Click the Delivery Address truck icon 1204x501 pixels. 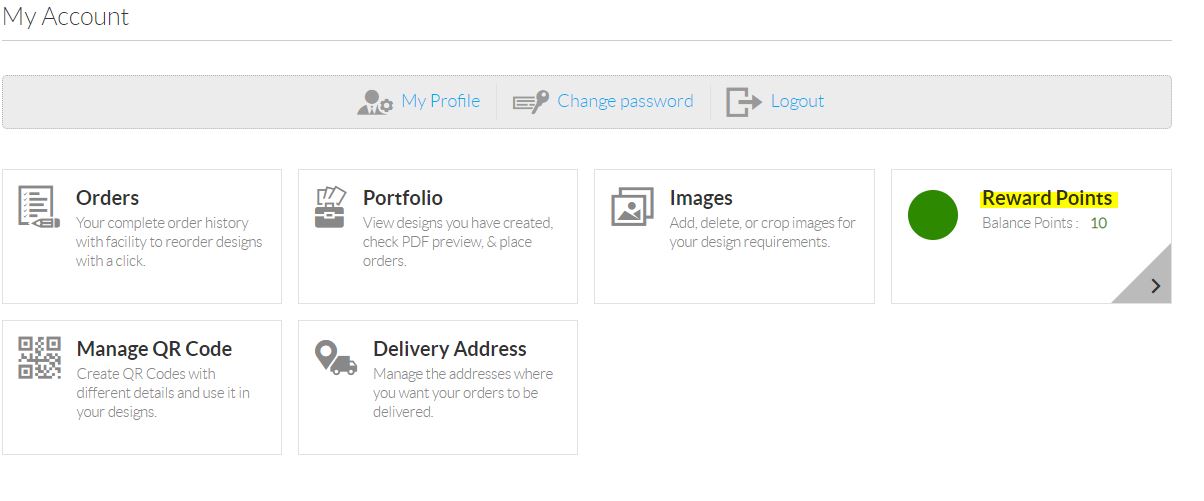tap(335, 357)
